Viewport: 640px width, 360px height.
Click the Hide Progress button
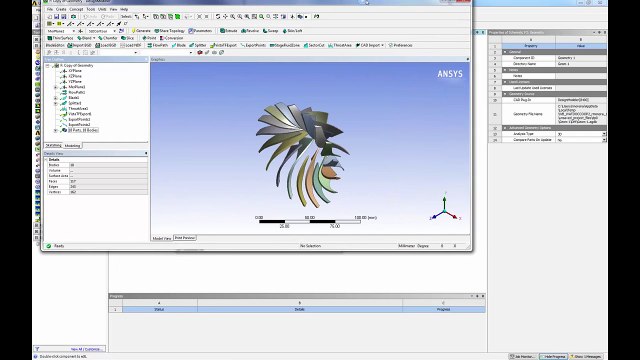coord(553,356)
